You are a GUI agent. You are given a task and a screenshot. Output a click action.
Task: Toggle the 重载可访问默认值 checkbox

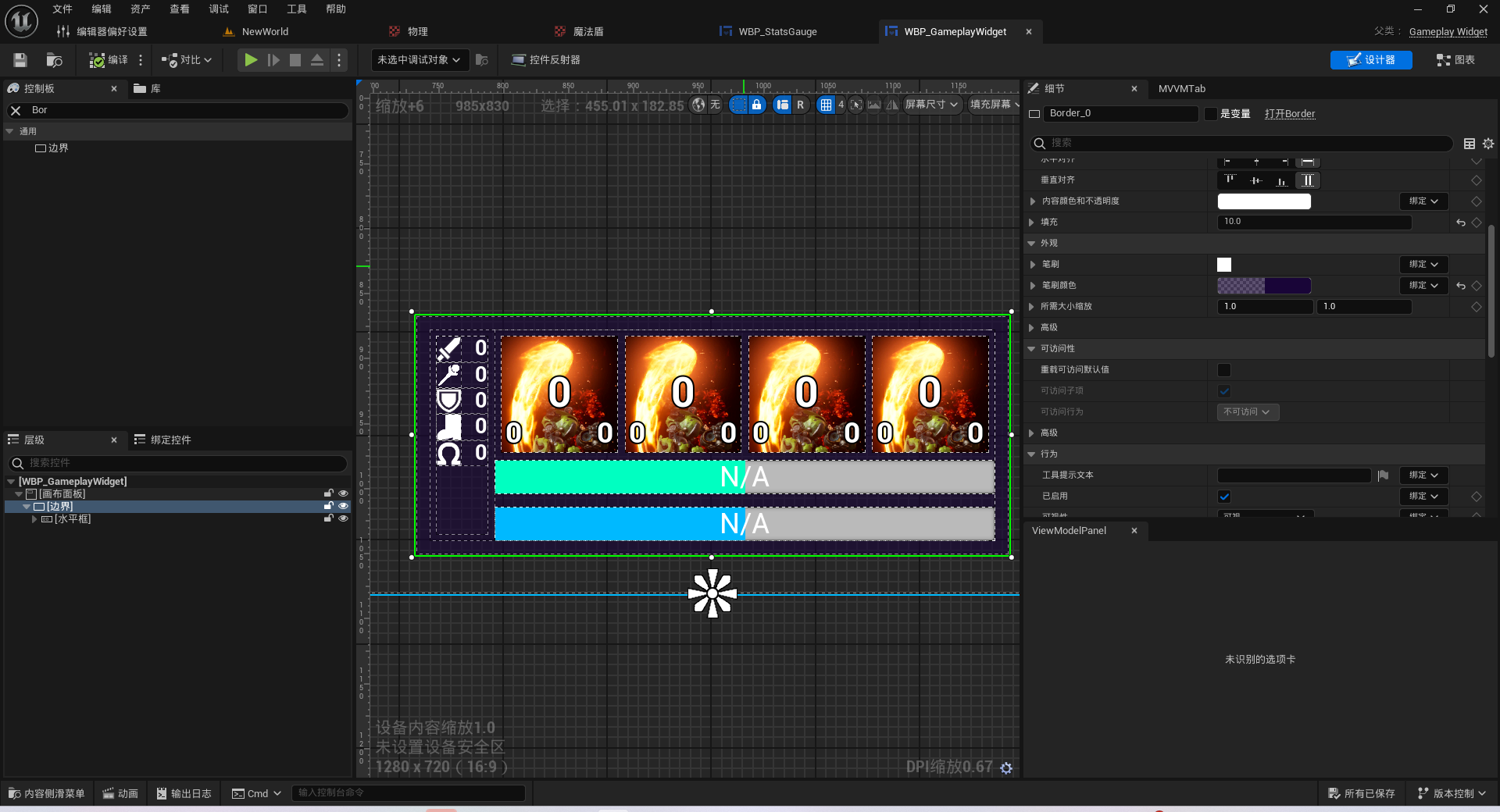click(1224, 370)
